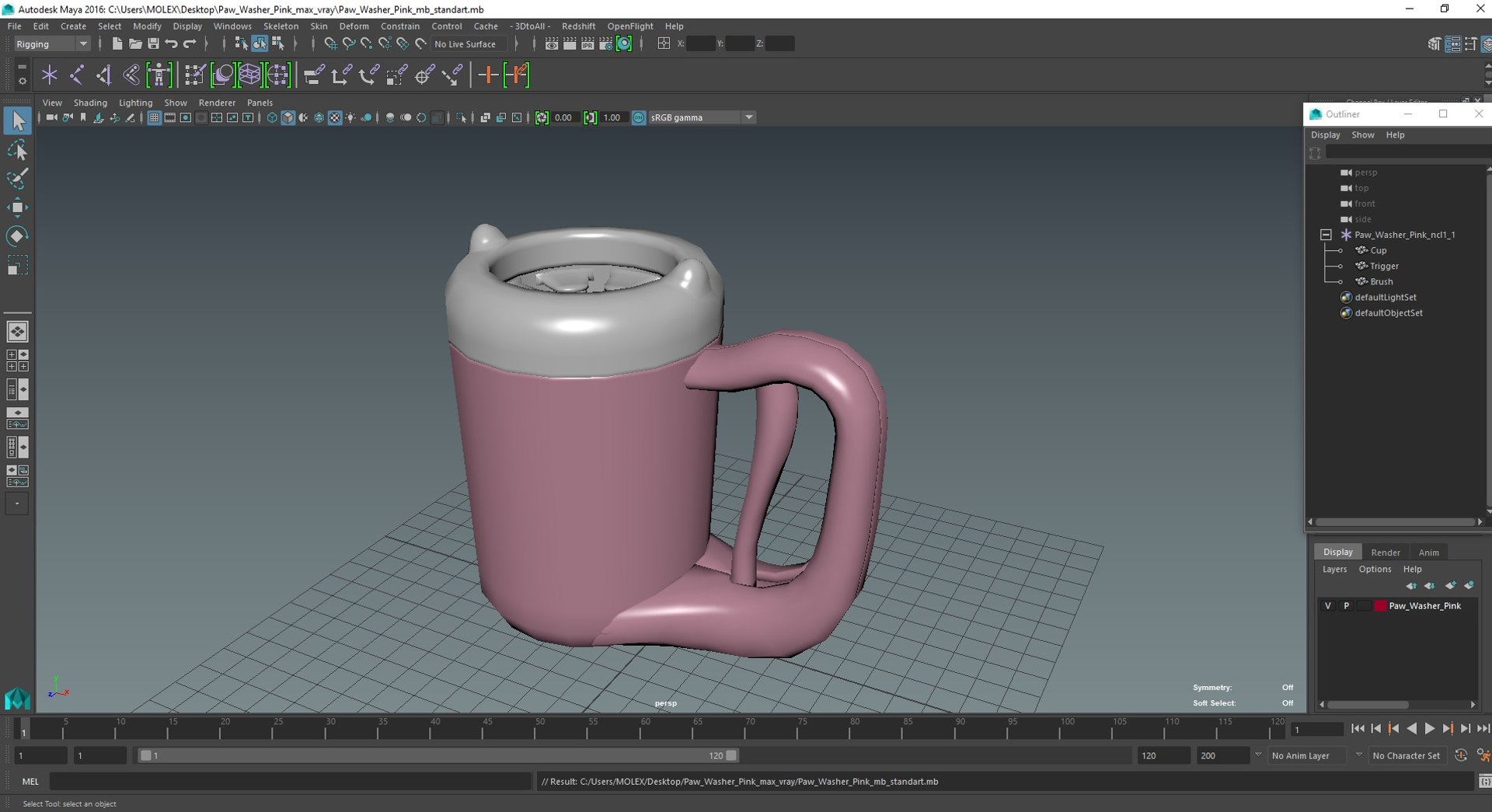
Task: Activate the Lasso select tool
Action: [x=17, y=150]
